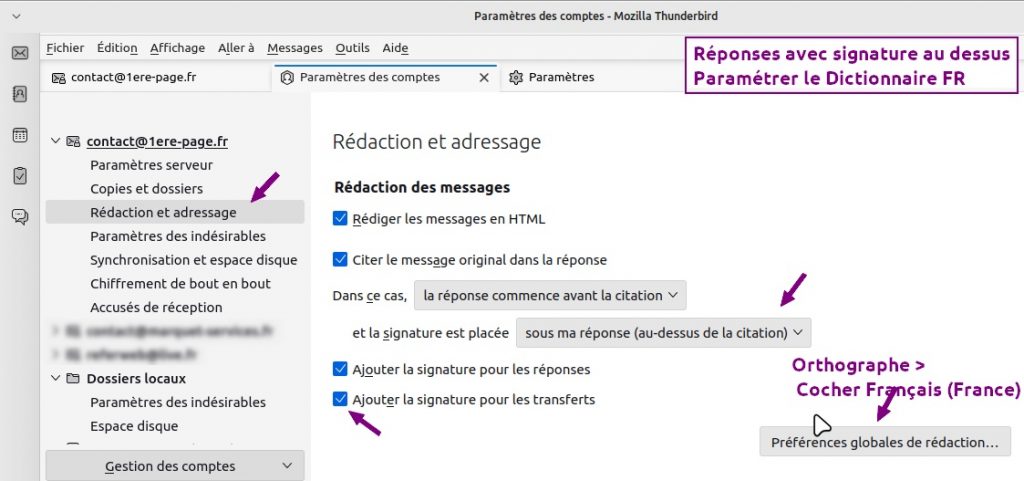Uncheck Citer le message original checkbox

(x=341, y=260)
